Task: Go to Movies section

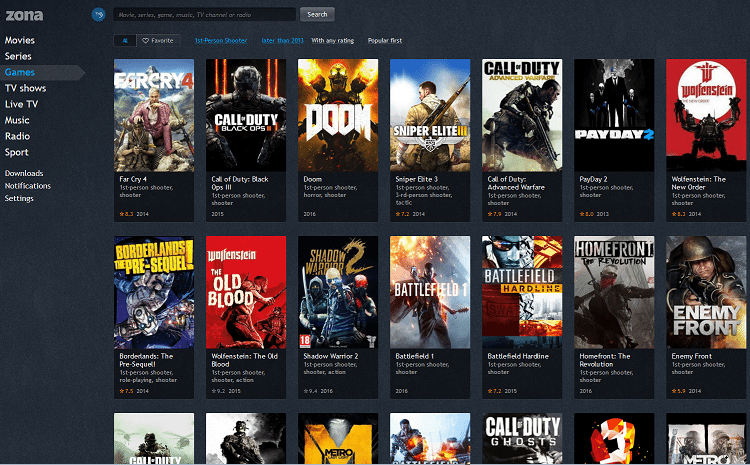Action: pos(20,40)
